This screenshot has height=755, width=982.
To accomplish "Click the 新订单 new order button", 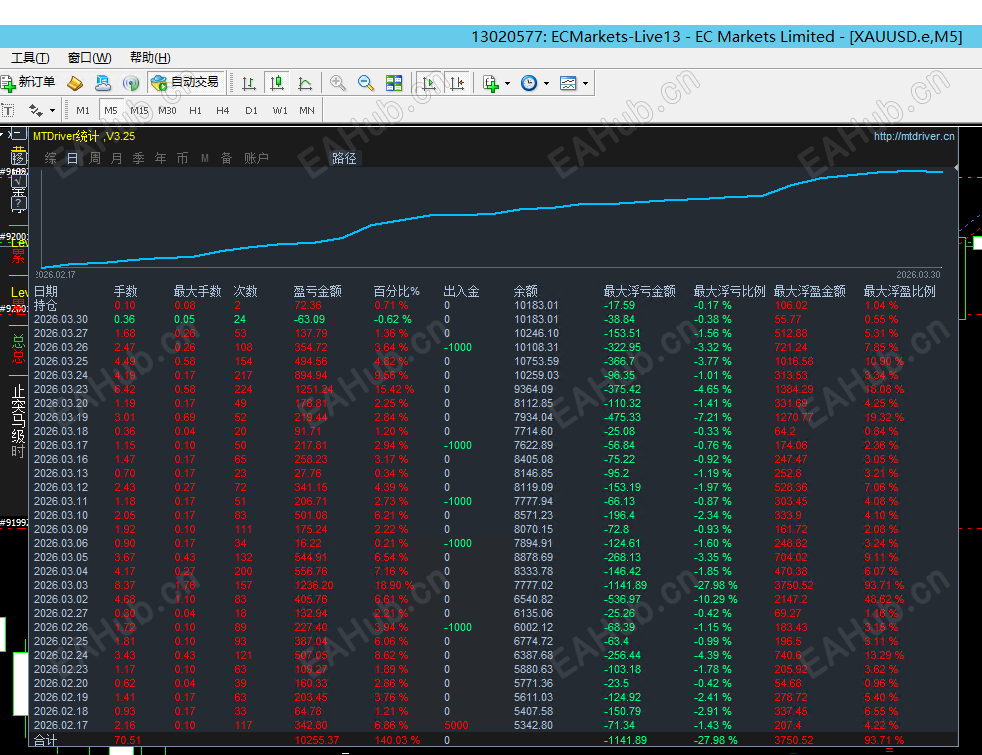I will (x=28, y=83).
